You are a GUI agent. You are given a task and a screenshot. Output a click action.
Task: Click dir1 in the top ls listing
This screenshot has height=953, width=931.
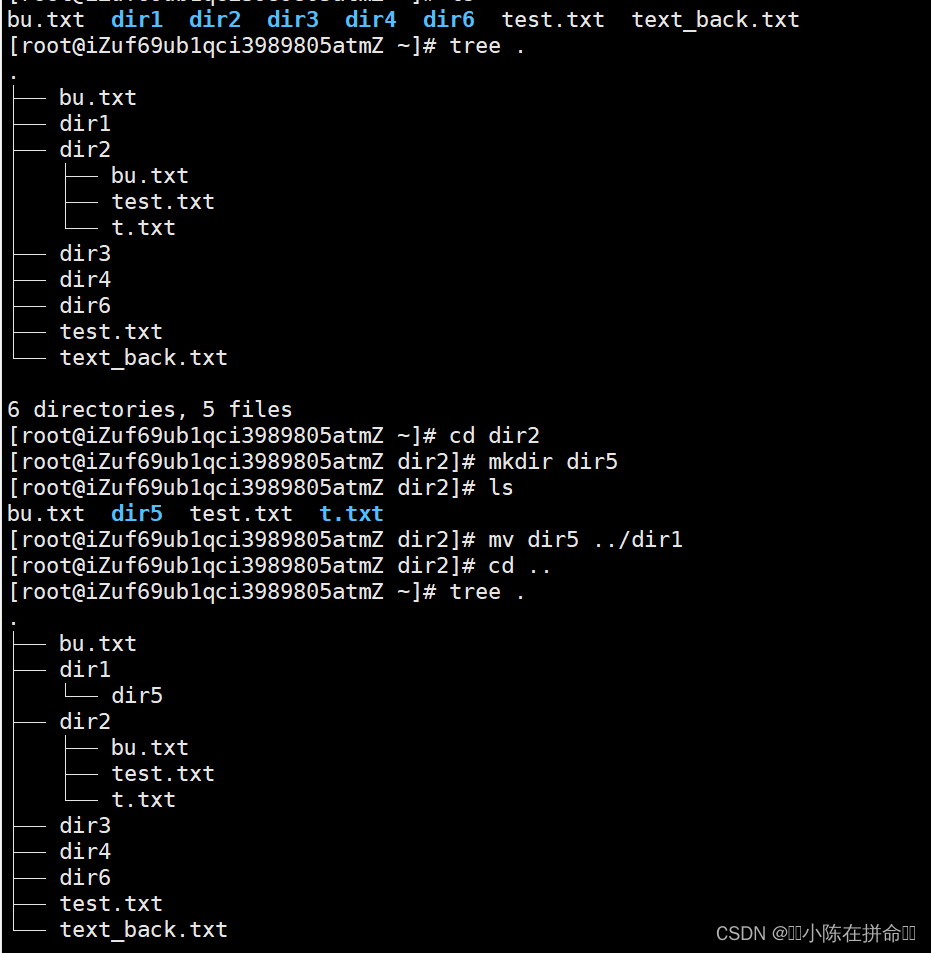tap(137, 19)
